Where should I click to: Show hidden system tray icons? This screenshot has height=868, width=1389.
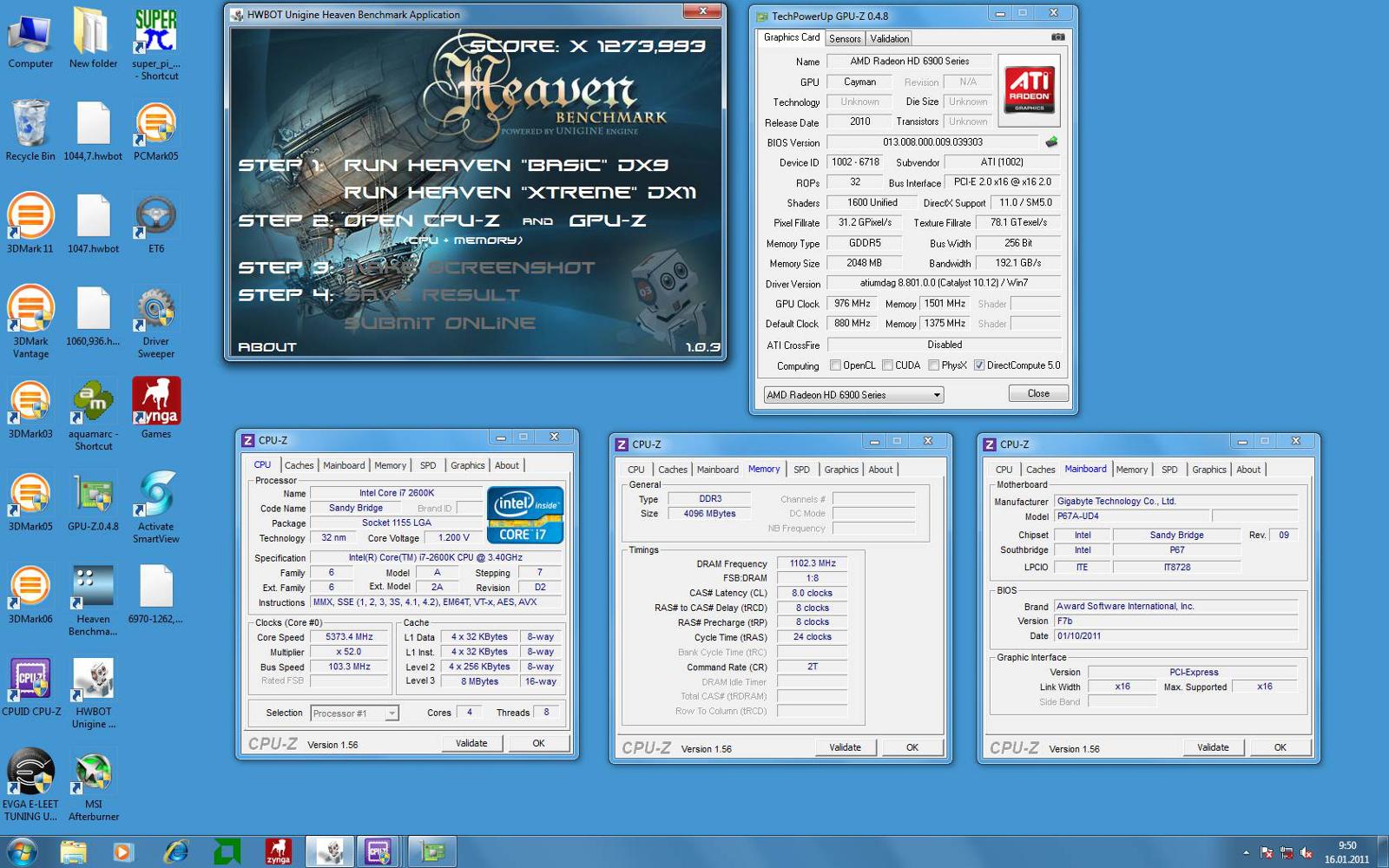coord(1246,853)
